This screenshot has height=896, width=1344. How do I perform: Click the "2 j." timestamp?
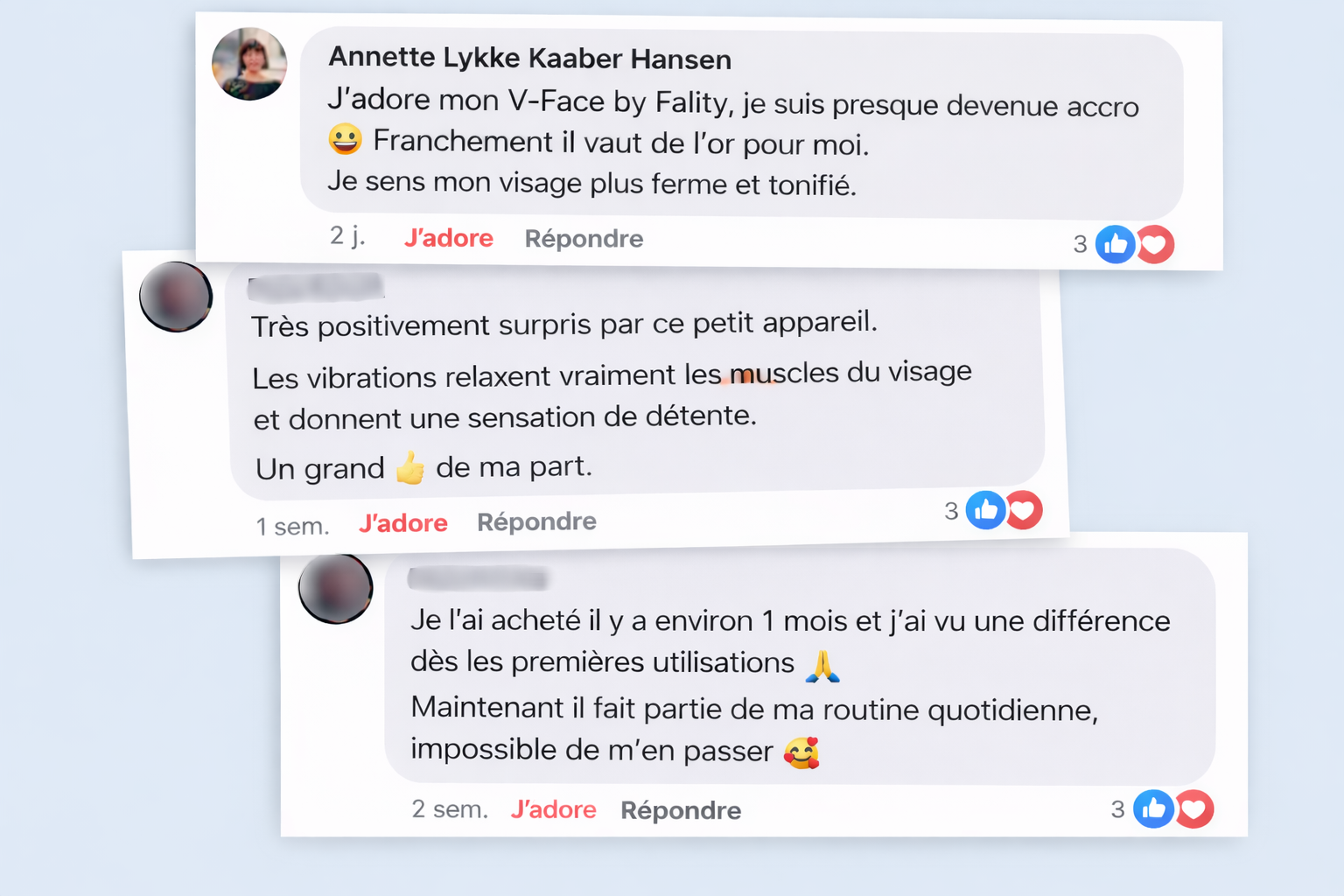coord(347,236)
